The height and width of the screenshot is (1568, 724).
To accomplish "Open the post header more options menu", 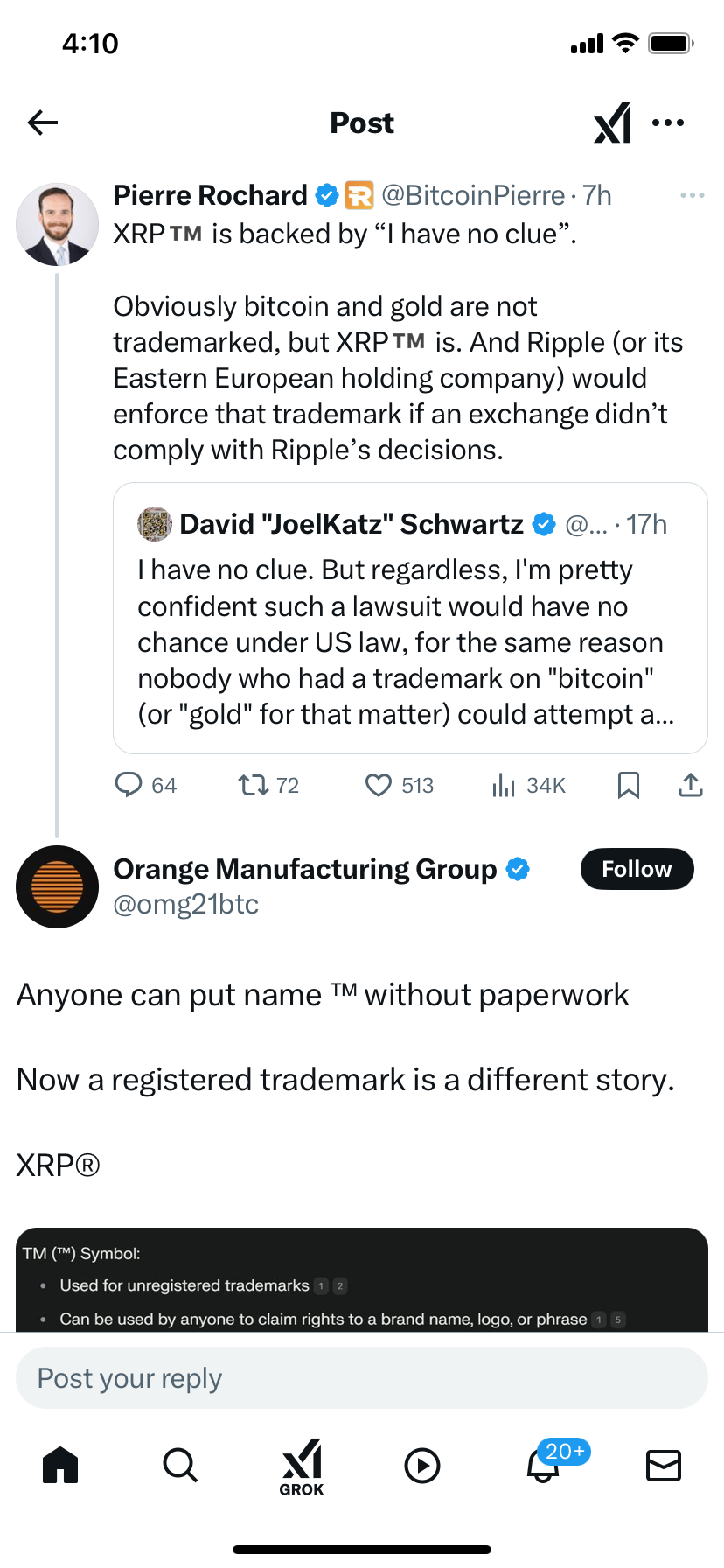I will pos(668,122).
